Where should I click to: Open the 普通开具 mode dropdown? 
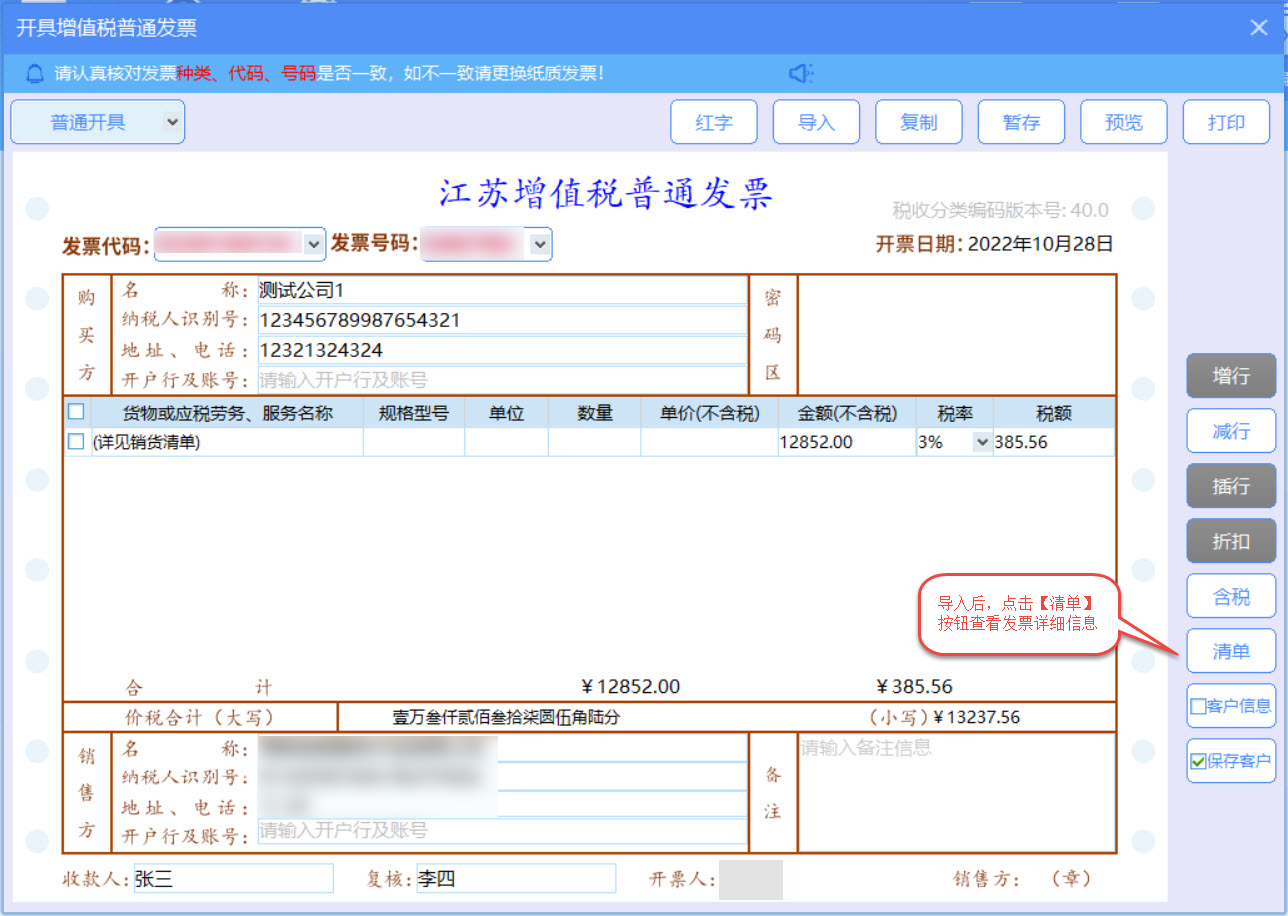172,122
